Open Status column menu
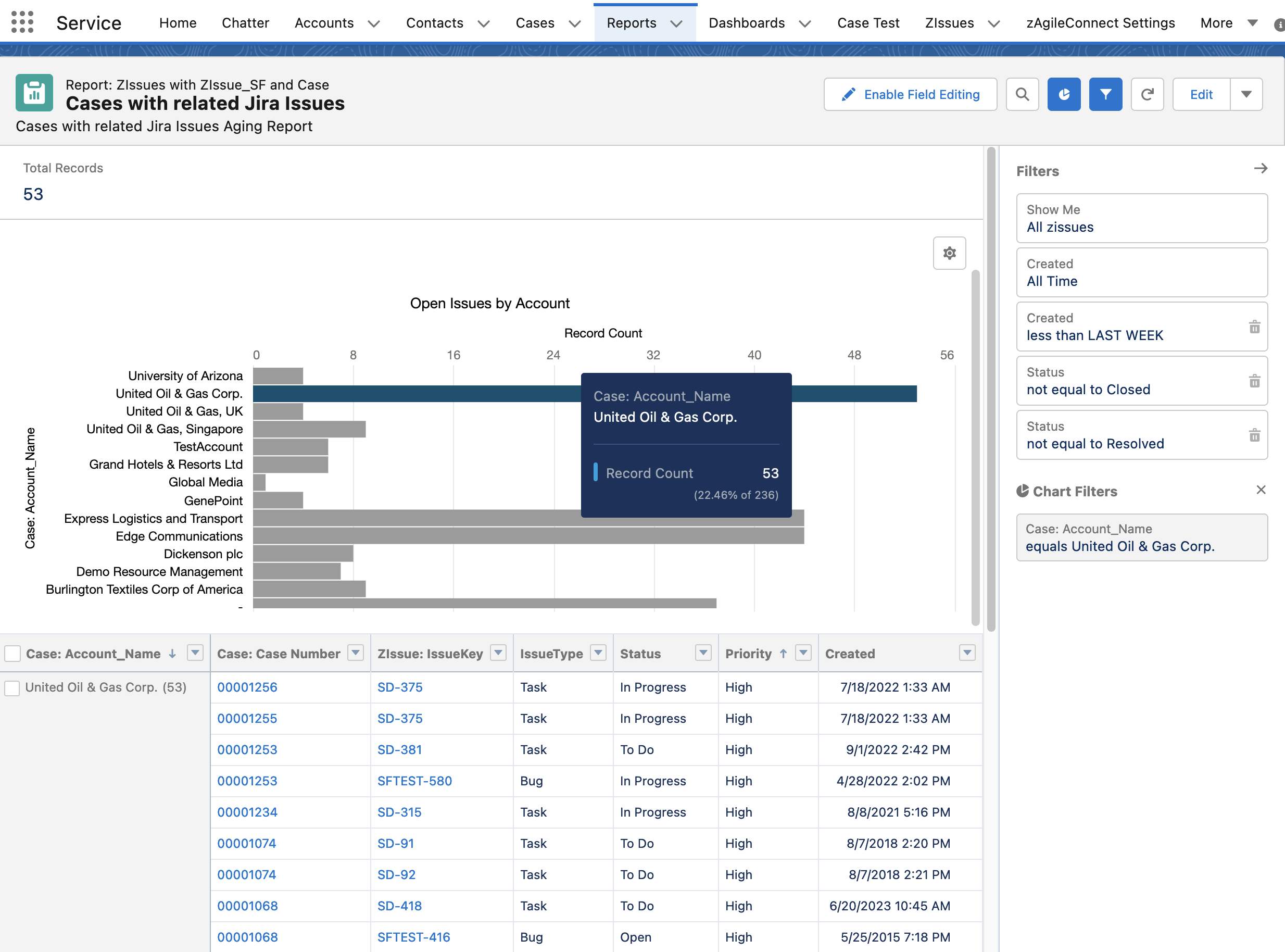1285x952 pixels. pyautogui.click(x=703, y=653)
